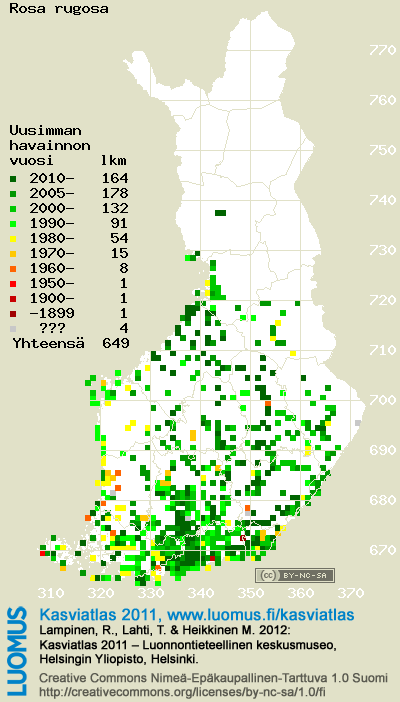Click the grid label 310 on the bottom axis

click(50, 594)
